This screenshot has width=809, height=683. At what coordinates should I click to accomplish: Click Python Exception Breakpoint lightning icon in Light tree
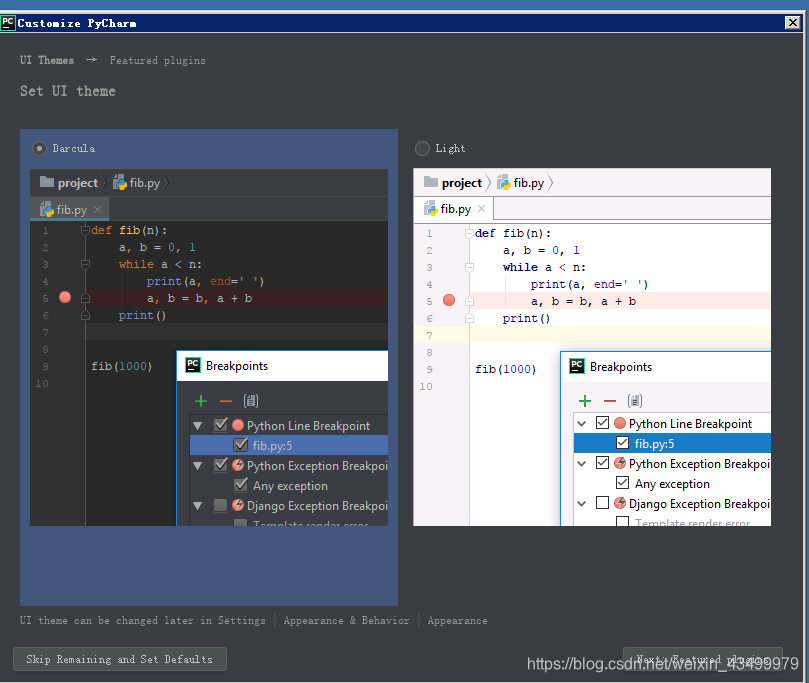click(620, 463)
